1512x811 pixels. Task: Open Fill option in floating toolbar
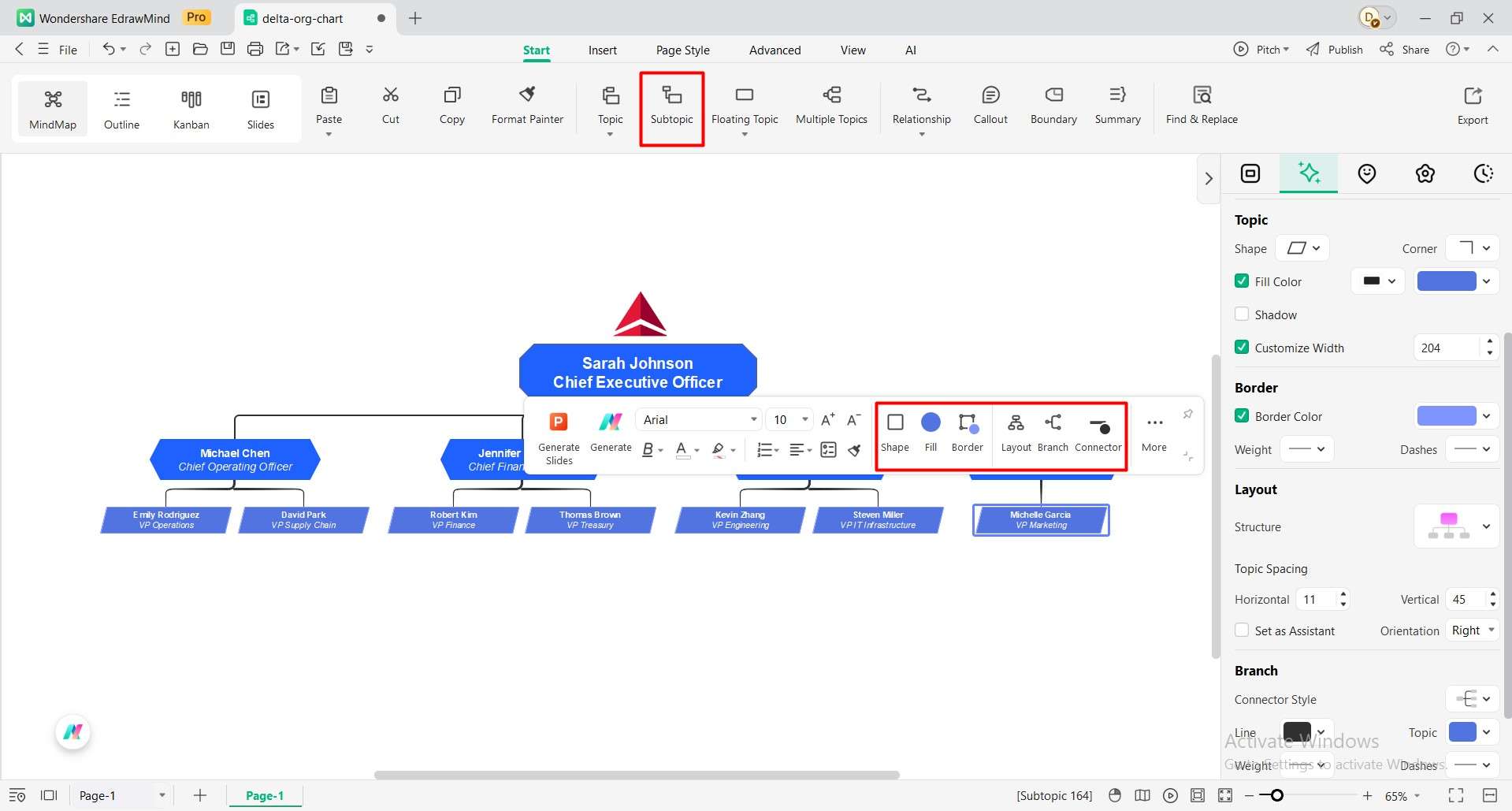(931, 432)
